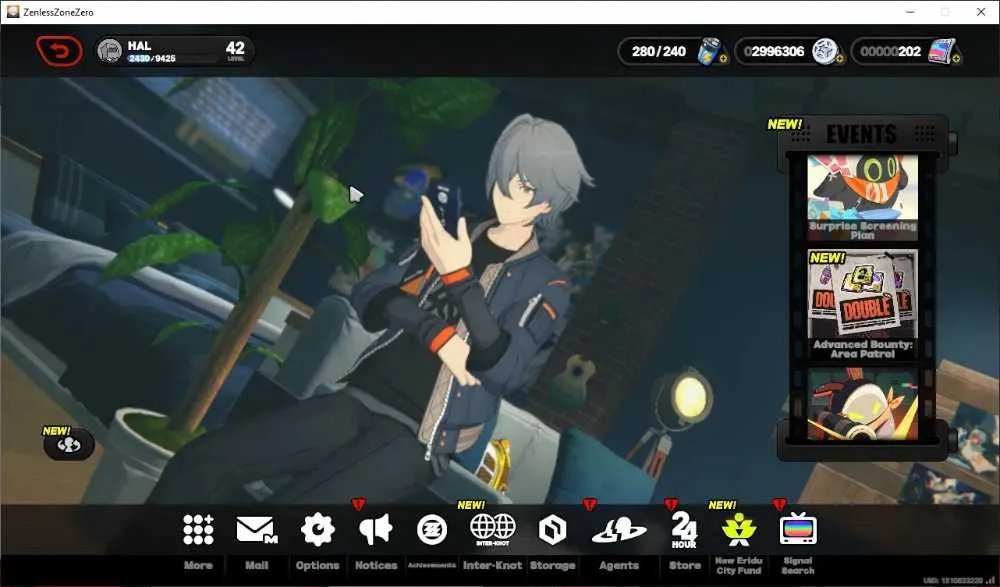1000x587 pixels.
Task: Open Surprise Screening Plan event
Action: [x=862, y=197]
